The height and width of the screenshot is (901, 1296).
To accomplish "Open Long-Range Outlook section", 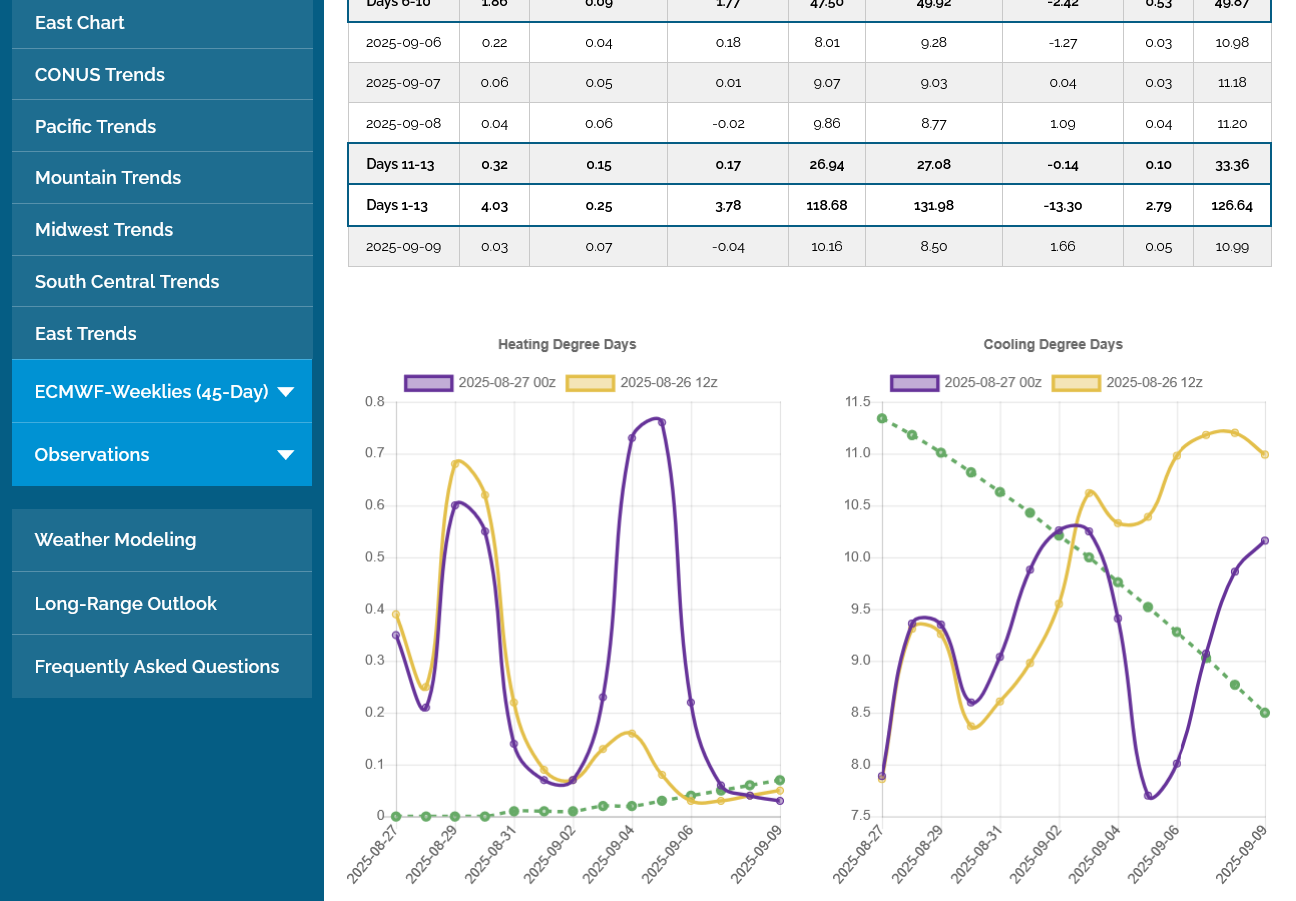I will click(126, 604).
